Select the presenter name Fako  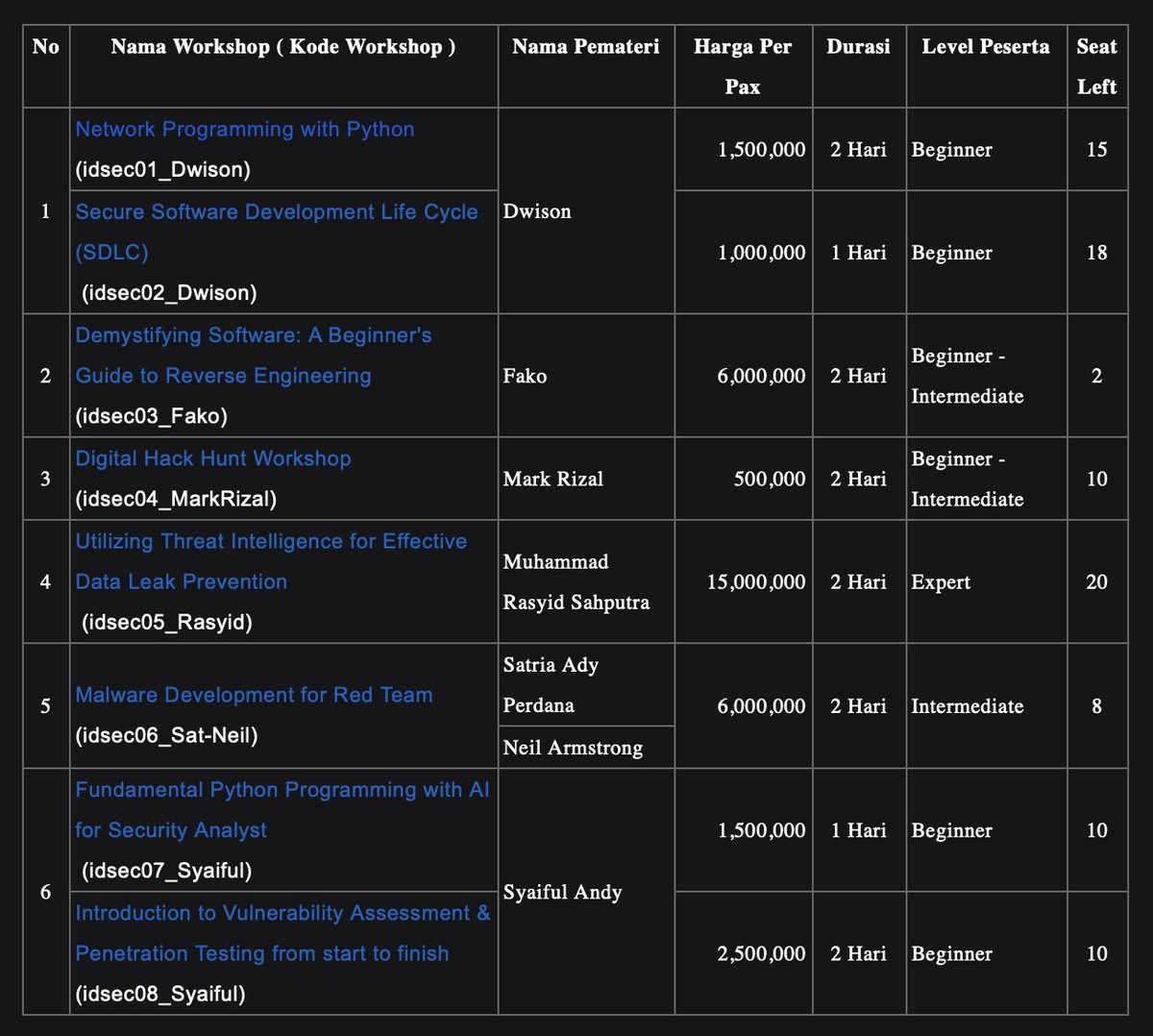point(525,376)
